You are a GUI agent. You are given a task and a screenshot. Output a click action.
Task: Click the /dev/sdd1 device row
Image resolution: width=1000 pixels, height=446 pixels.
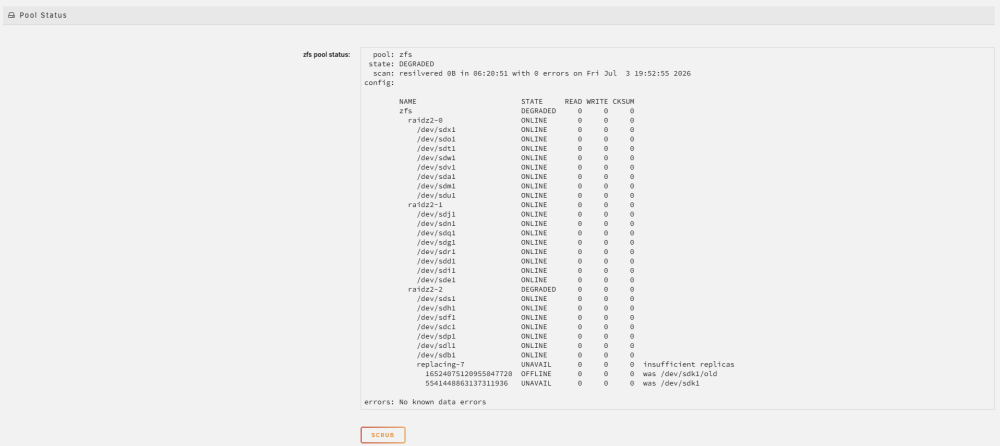point(526,261)
